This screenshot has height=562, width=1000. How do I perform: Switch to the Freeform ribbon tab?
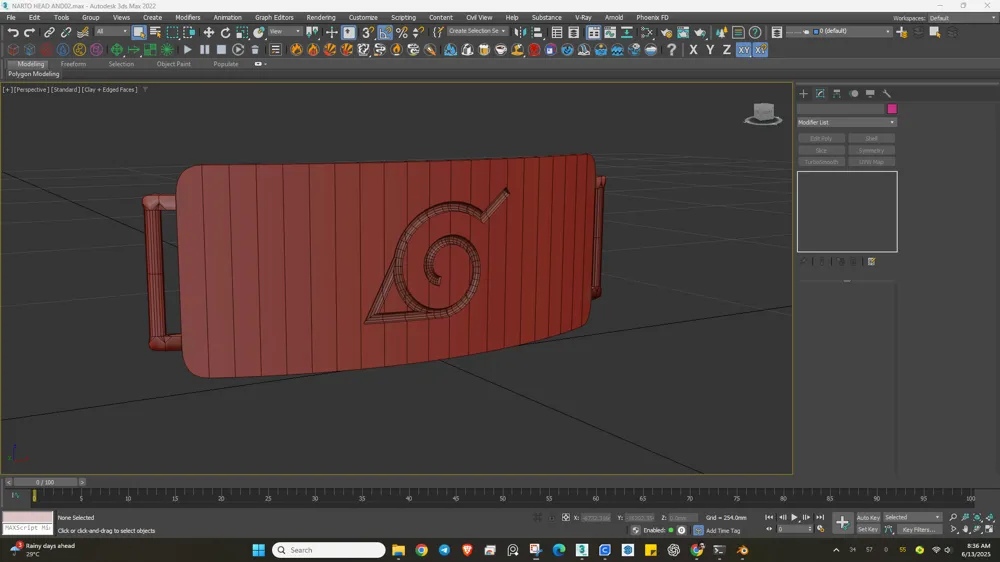pyautogui.click(x=73, y=64)
